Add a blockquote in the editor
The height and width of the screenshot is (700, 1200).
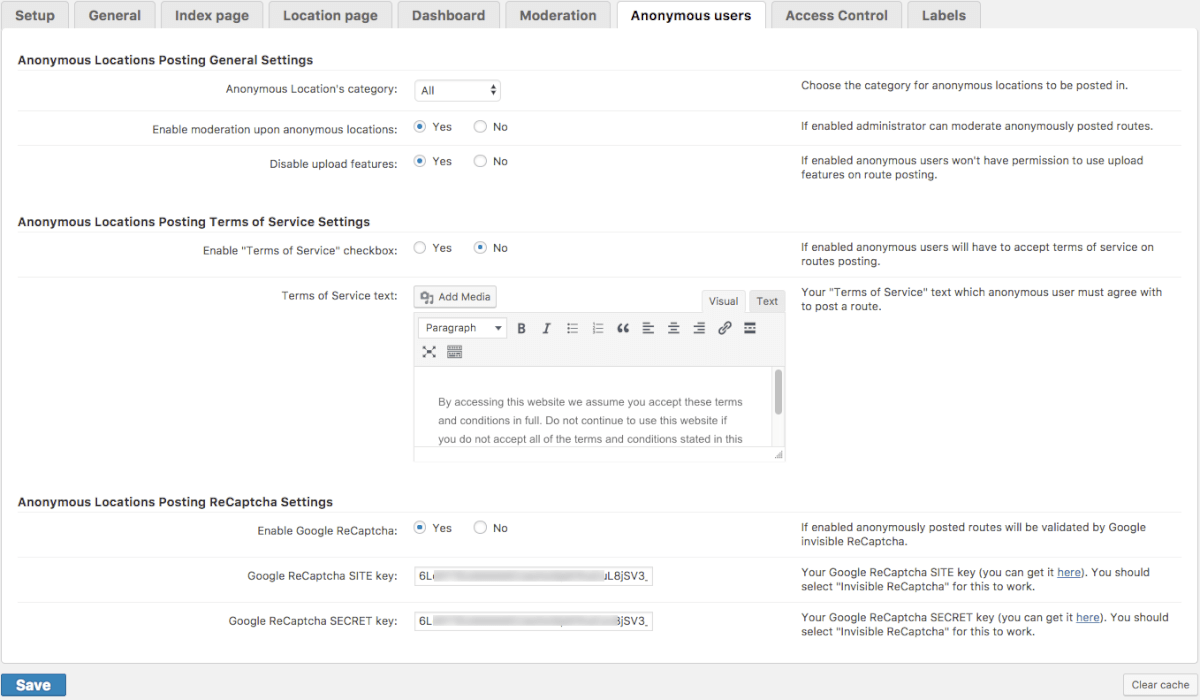coord(623,328)
